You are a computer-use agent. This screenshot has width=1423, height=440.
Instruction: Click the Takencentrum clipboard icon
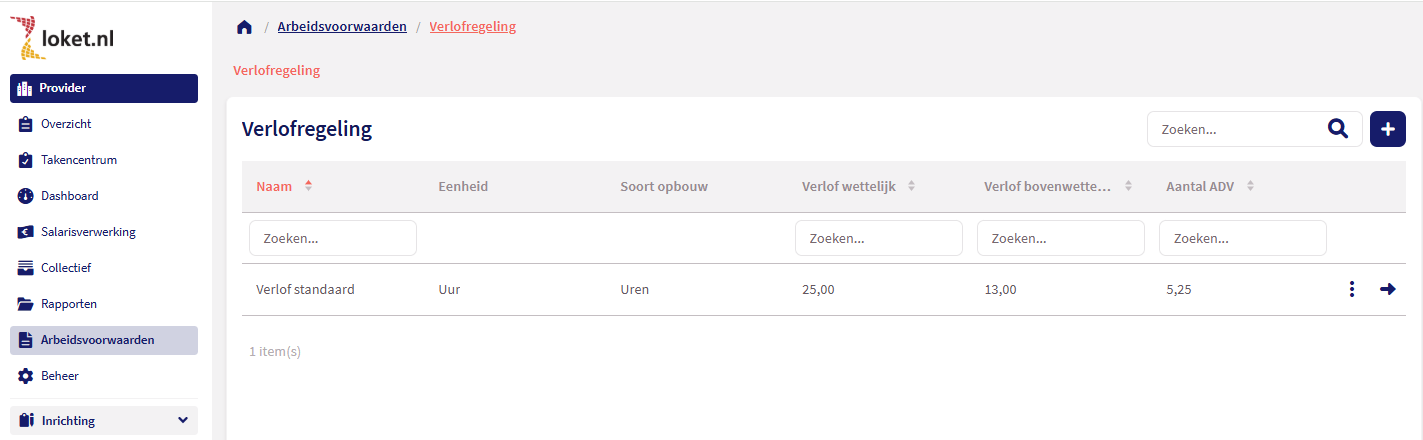coord(26,160)
